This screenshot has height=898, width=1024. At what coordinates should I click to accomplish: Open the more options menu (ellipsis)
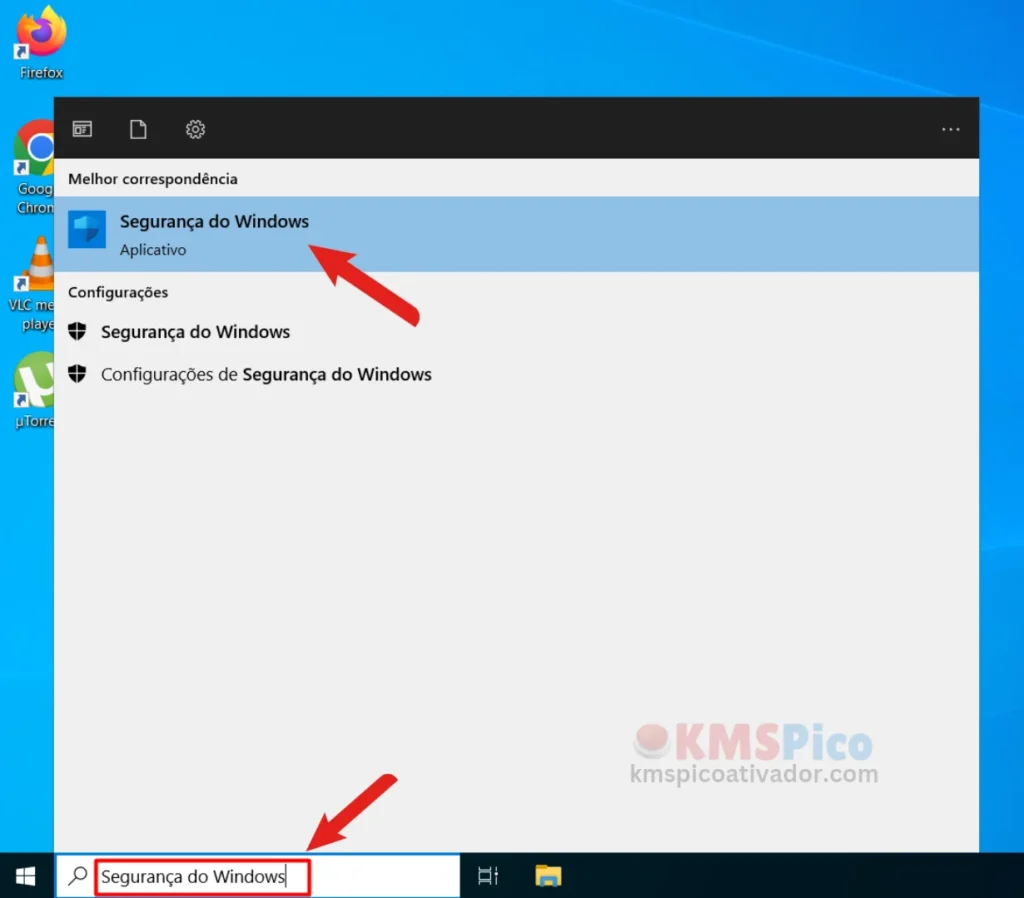coord(949,129)
